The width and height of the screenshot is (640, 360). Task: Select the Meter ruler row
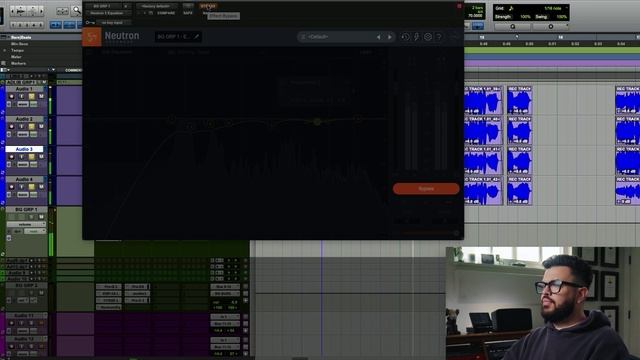[x=16, y=57]
